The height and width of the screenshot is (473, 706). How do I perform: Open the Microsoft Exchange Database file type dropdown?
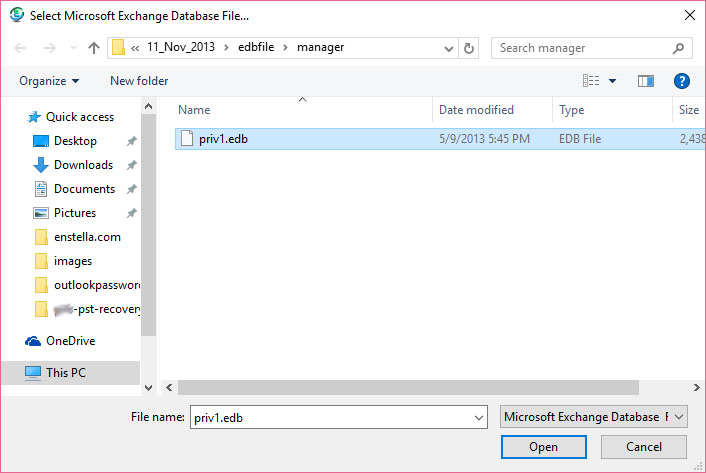point(593,417)
